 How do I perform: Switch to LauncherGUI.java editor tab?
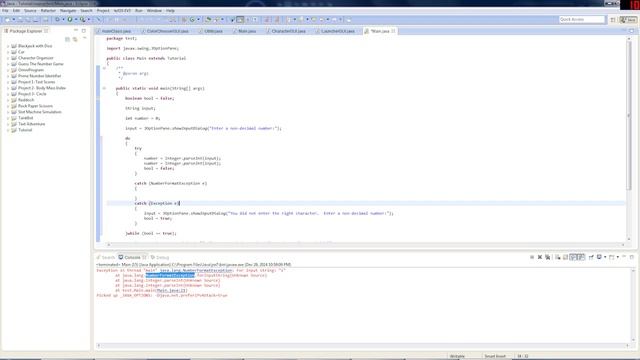click(335, 31)
